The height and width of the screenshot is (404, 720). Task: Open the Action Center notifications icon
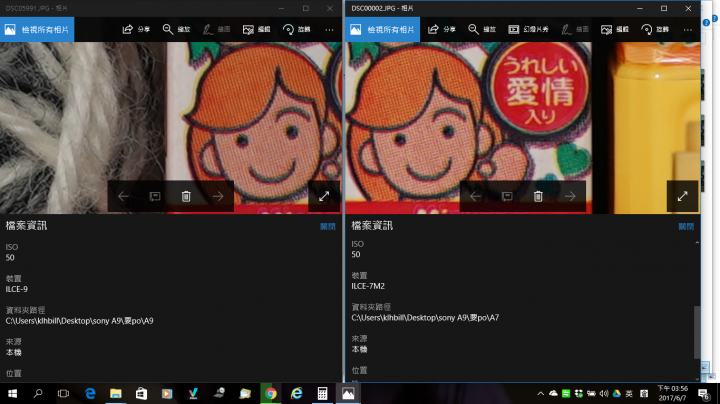703,393
